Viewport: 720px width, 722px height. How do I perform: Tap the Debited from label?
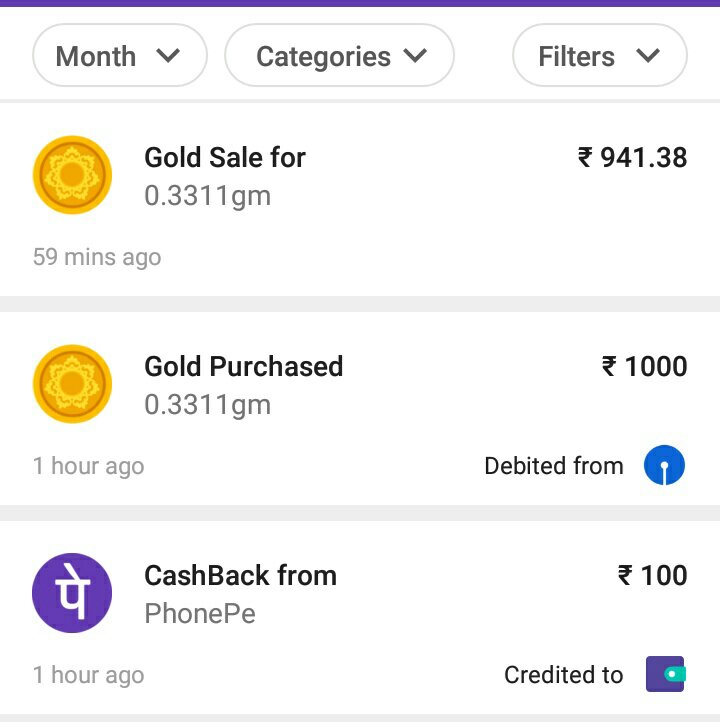tap(553, 466)
